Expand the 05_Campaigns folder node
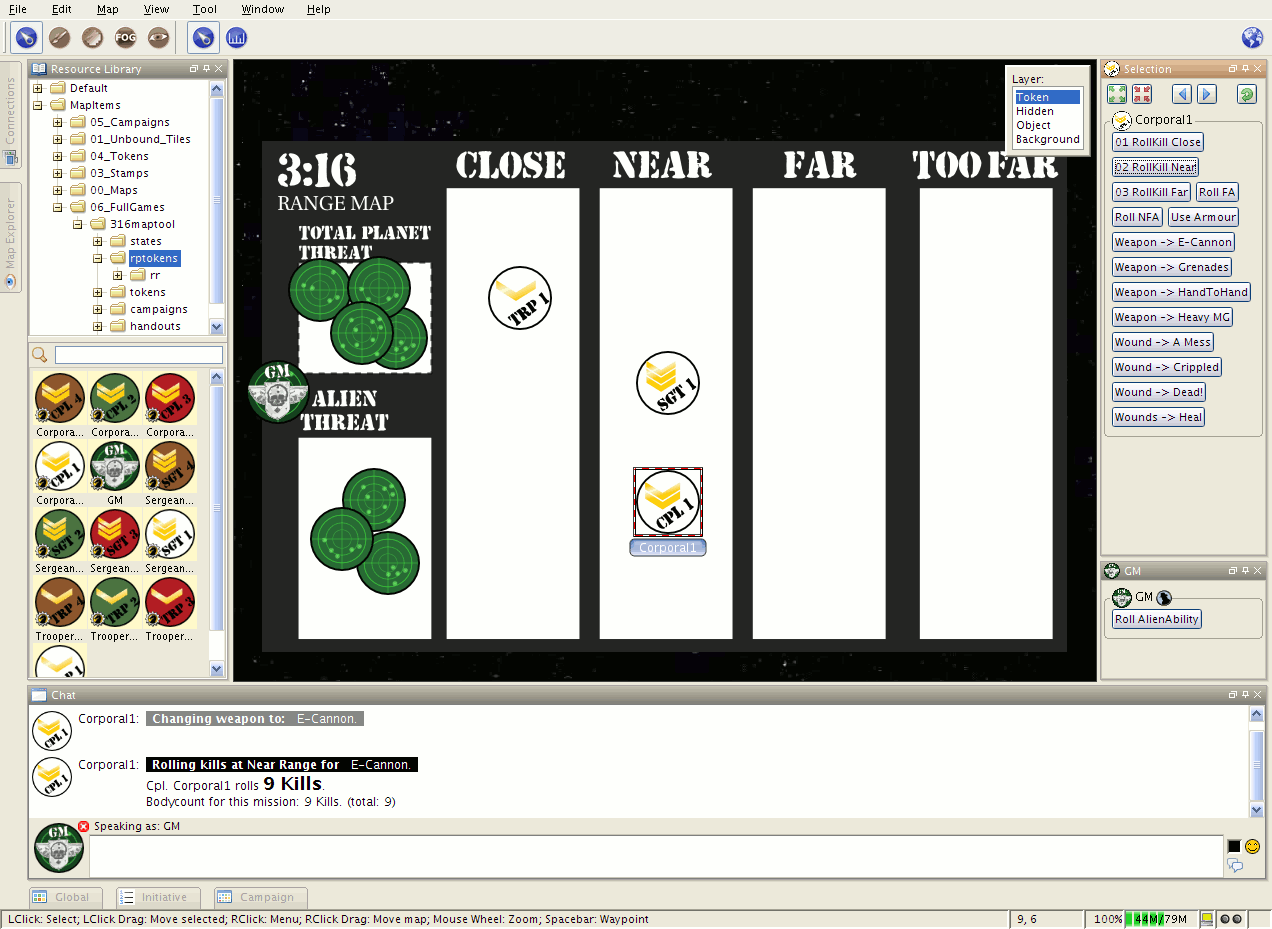Image resolution: width=1272 pixels, height=929 pixels. (x=58, y=122)
